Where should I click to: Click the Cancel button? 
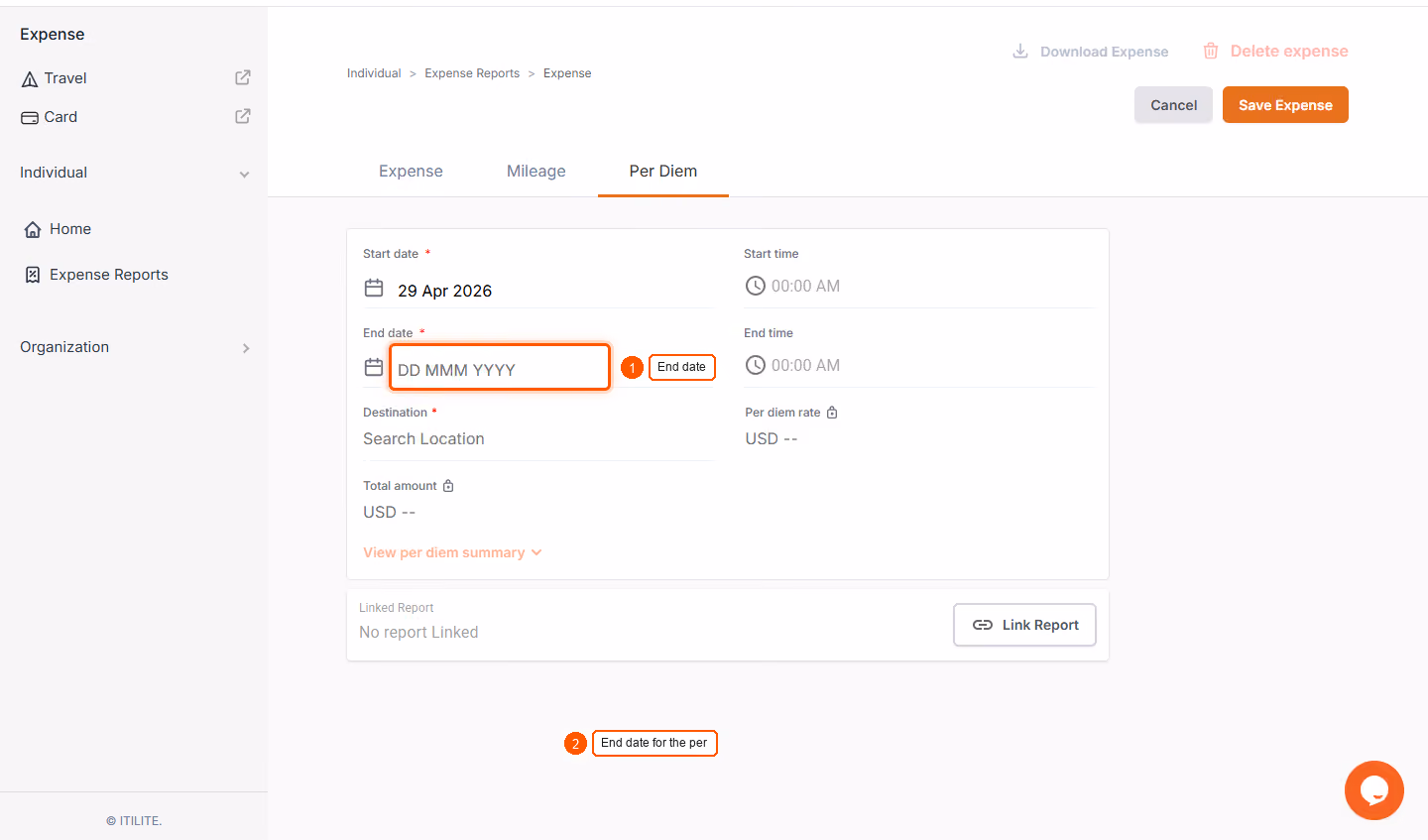point(1173,105)
